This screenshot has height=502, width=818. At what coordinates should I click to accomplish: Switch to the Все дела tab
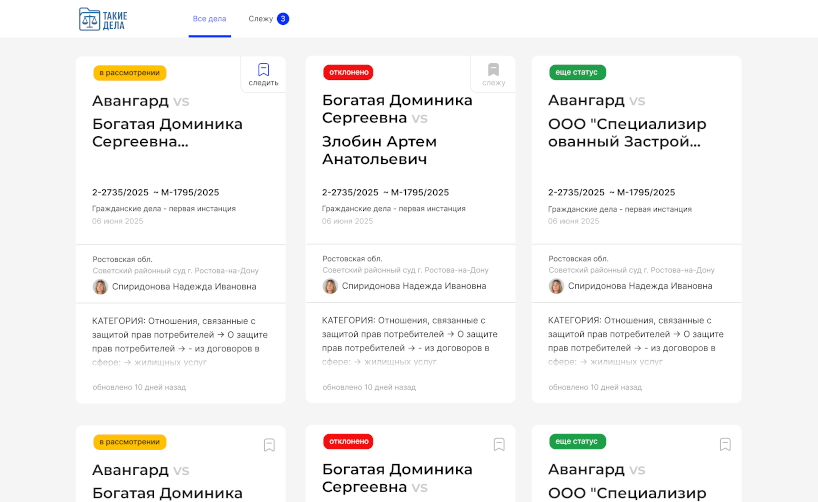pyautogui.click(x=209, y=19)
